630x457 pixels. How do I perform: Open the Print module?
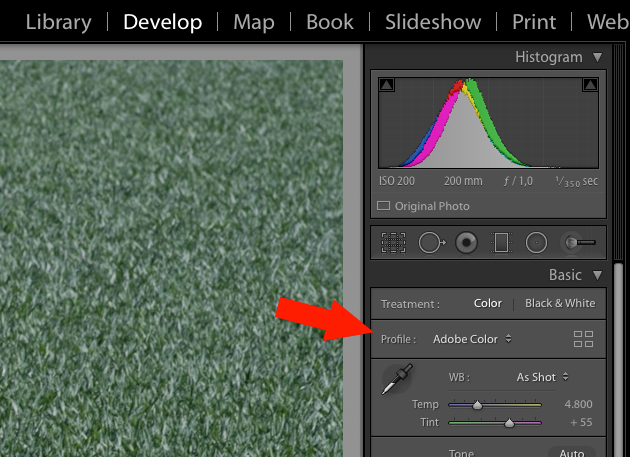pos(534,22)
